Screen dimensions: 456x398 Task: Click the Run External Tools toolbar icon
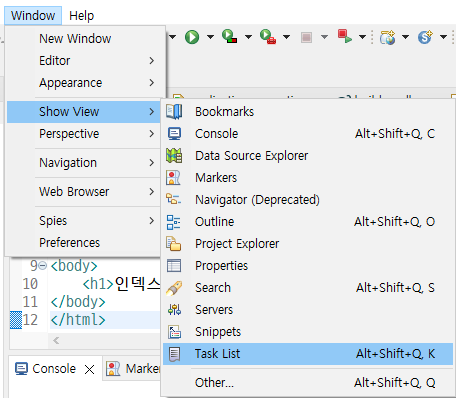pyautogui.click(x=268, y=36)
